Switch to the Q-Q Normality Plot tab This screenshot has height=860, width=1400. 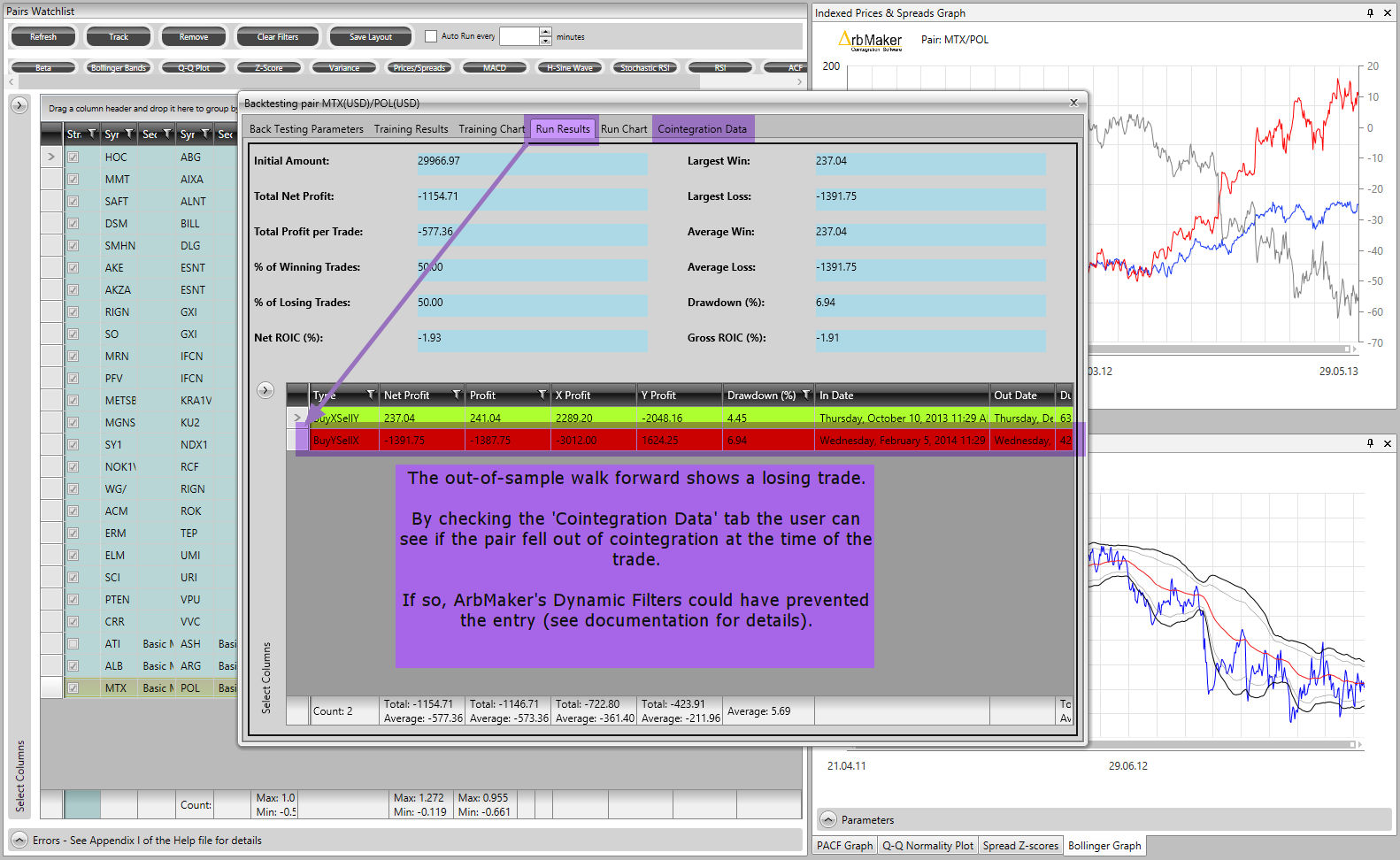click(927, 846)
